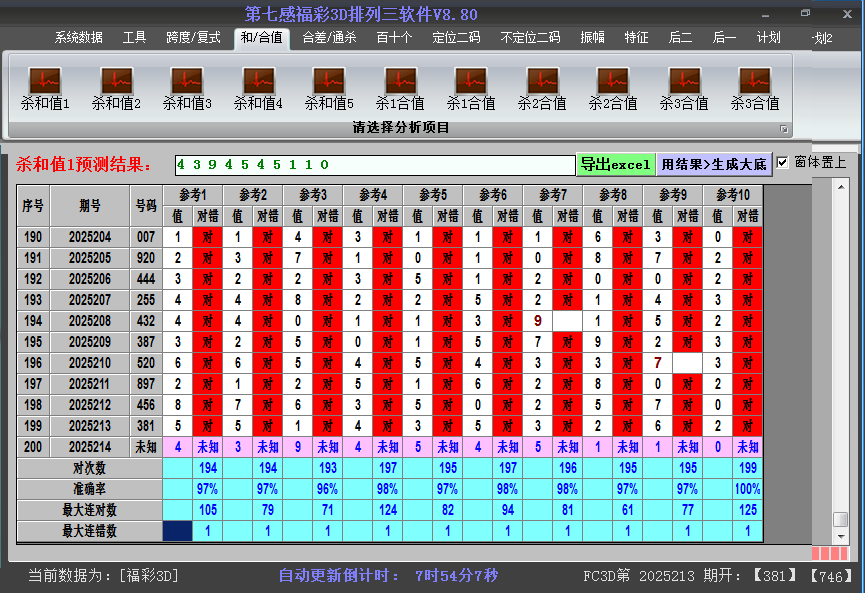The image size is (865, 593).
Task: Open the 不定位二码 tab
Action: tap(530, 38)
